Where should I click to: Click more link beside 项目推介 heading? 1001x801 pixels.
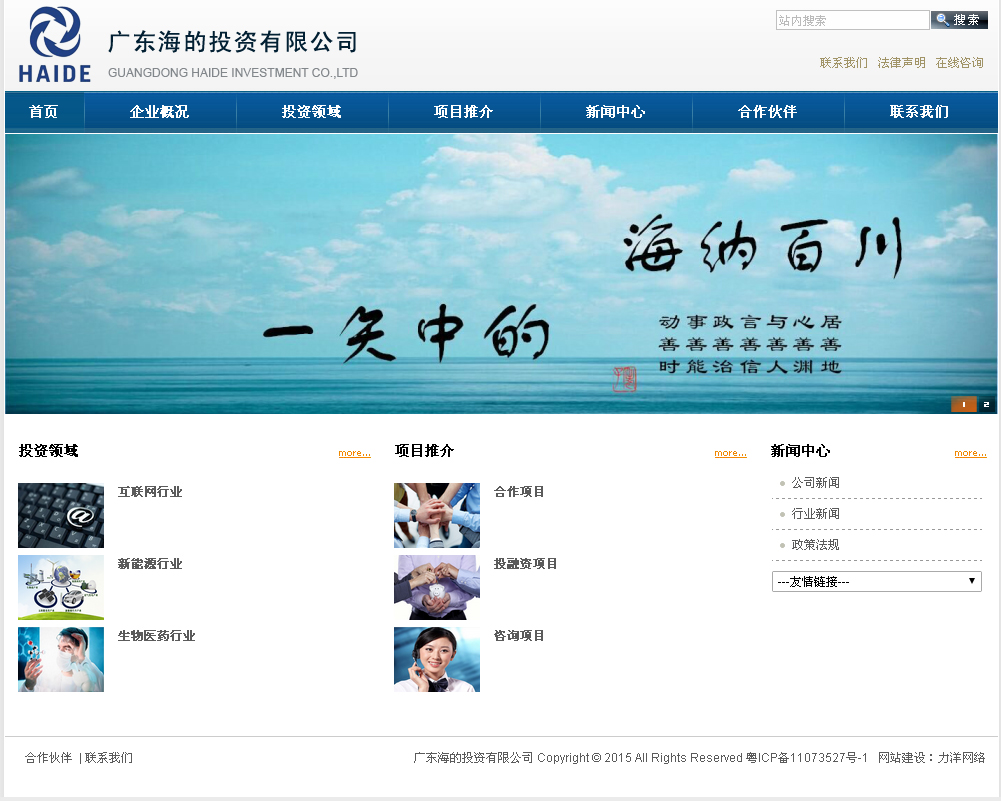[x=730, y=453]
